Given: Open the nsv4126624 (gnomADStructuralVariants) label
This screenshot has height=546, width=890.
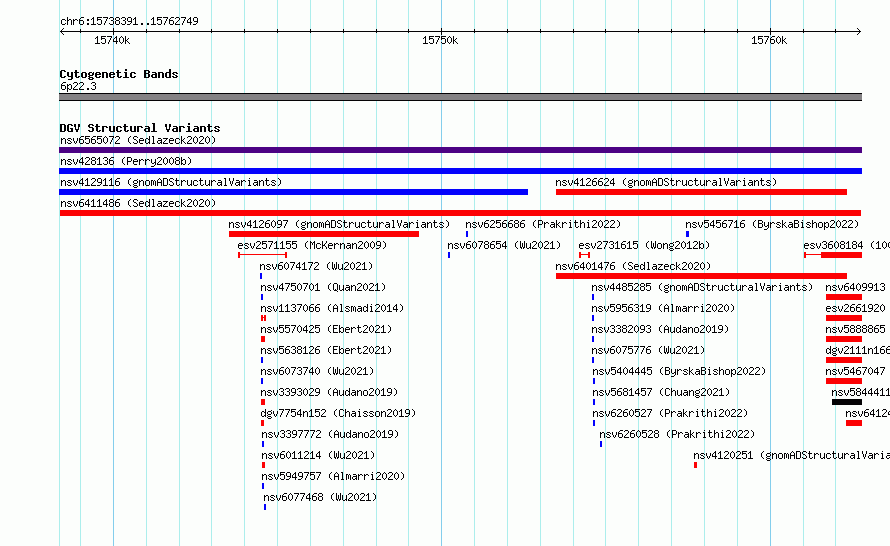Looking at the screenshot, I should [666, 182].
